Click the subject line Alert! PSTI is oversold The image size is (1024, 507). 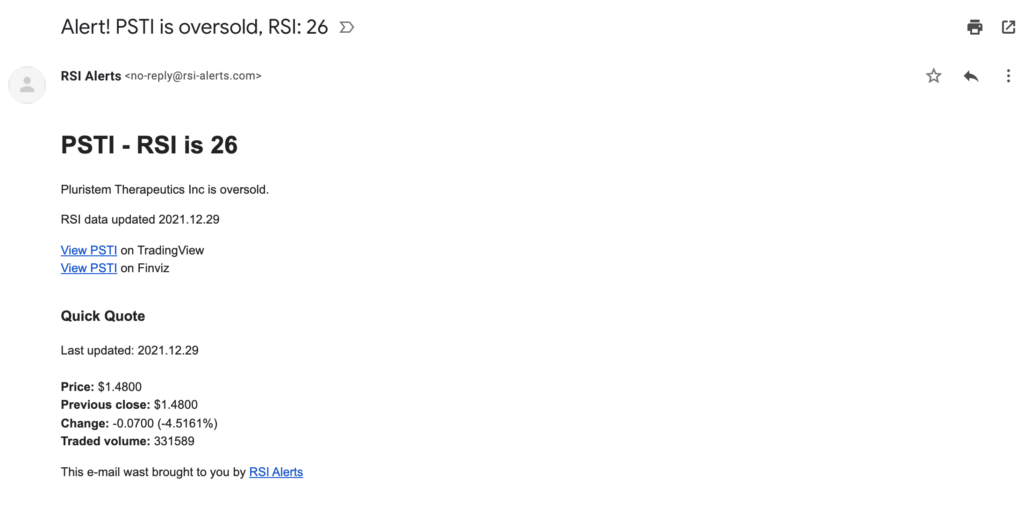click(x=194, y=27)
